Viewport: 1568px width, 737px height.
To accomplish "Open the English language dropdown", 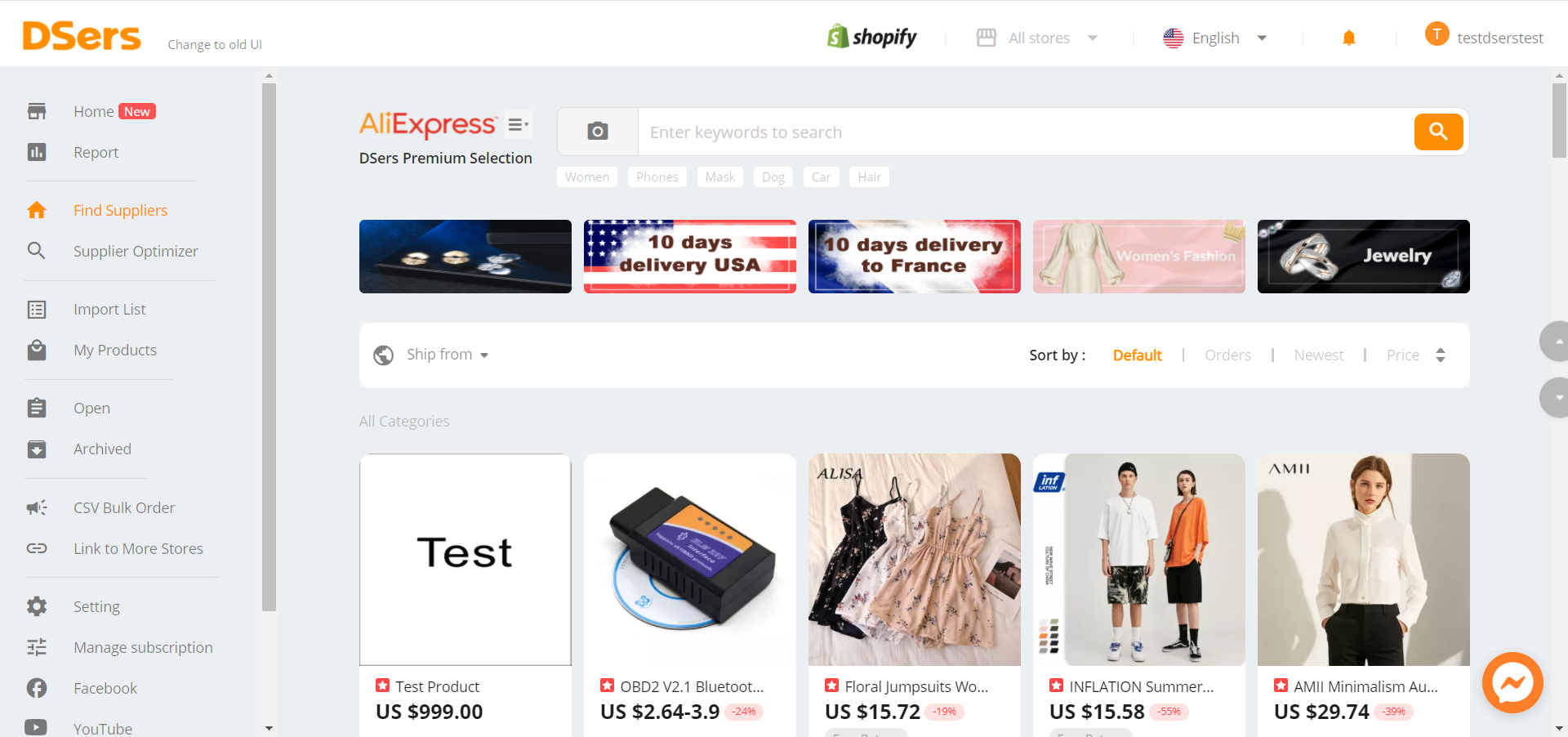I will 1215,38.
